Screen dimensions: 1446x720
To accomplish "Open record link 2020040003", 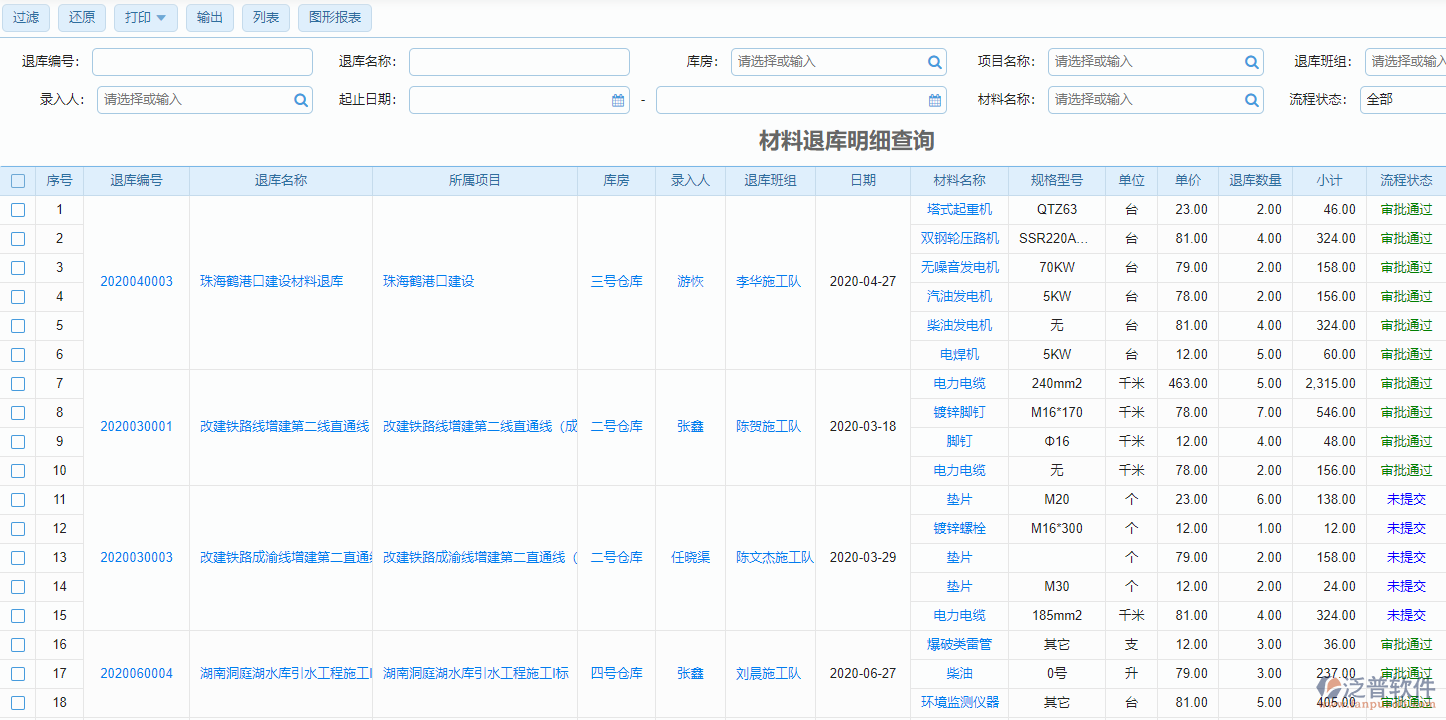I will 136,281.
